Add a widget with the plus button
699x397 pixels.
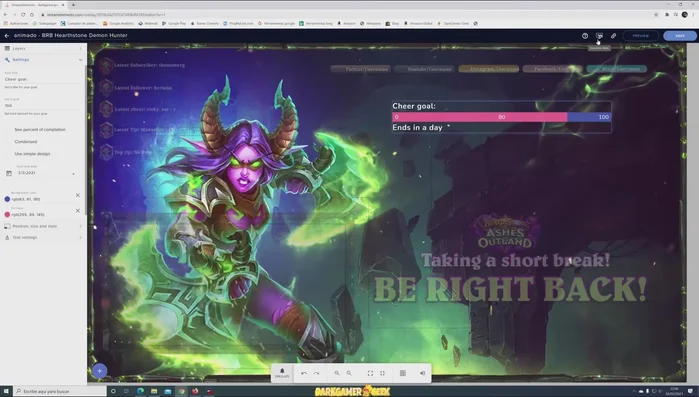click(99, 371)
